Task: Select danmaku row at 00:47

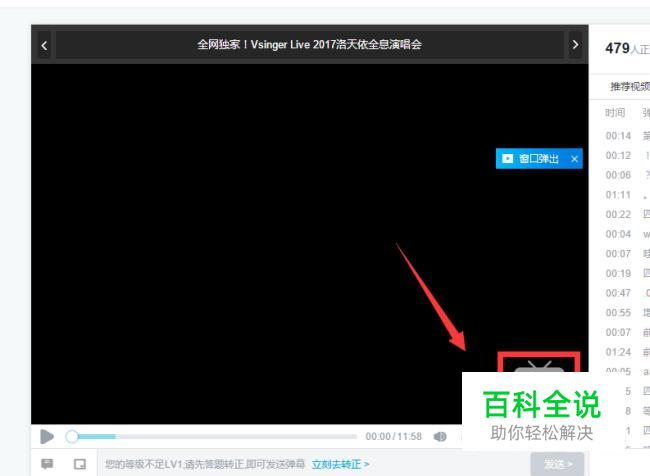Action: [x=627, y=293]
